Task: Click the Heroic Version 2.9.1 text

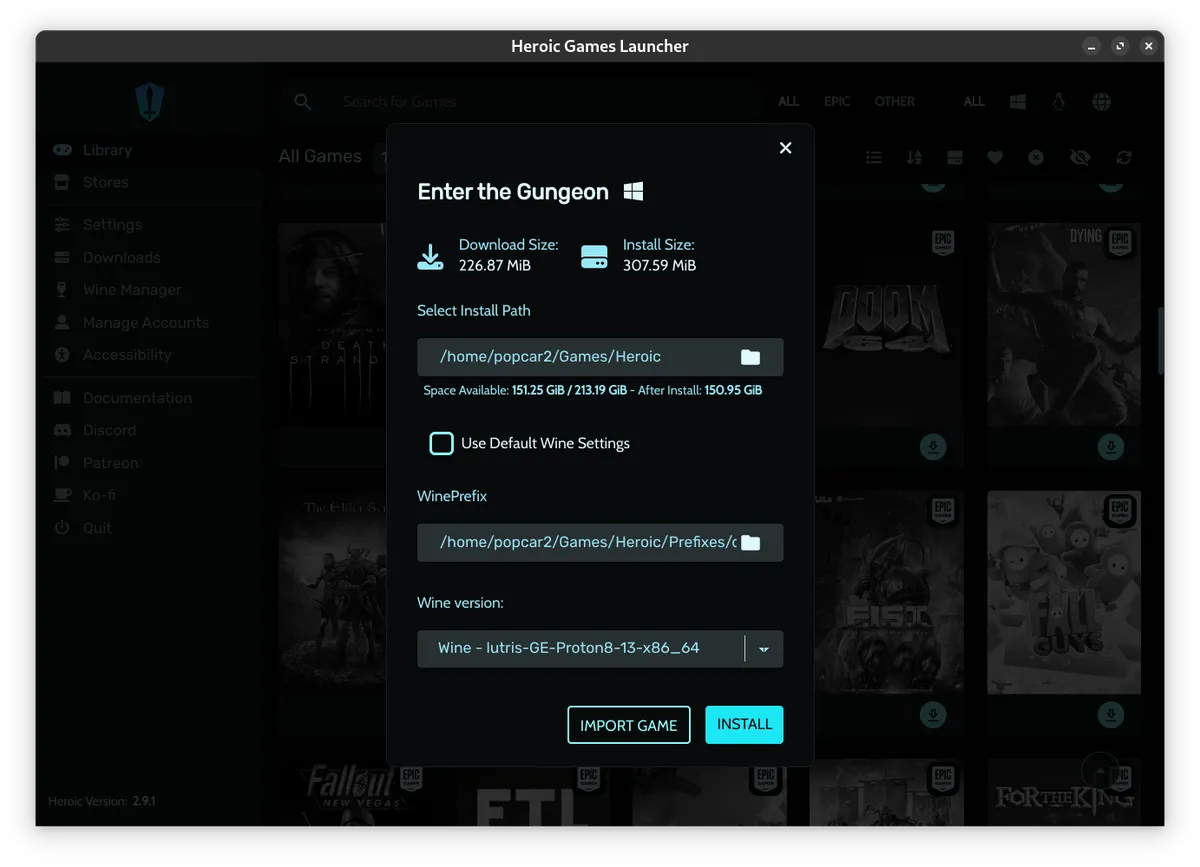Action: click(x=101, y=801)
